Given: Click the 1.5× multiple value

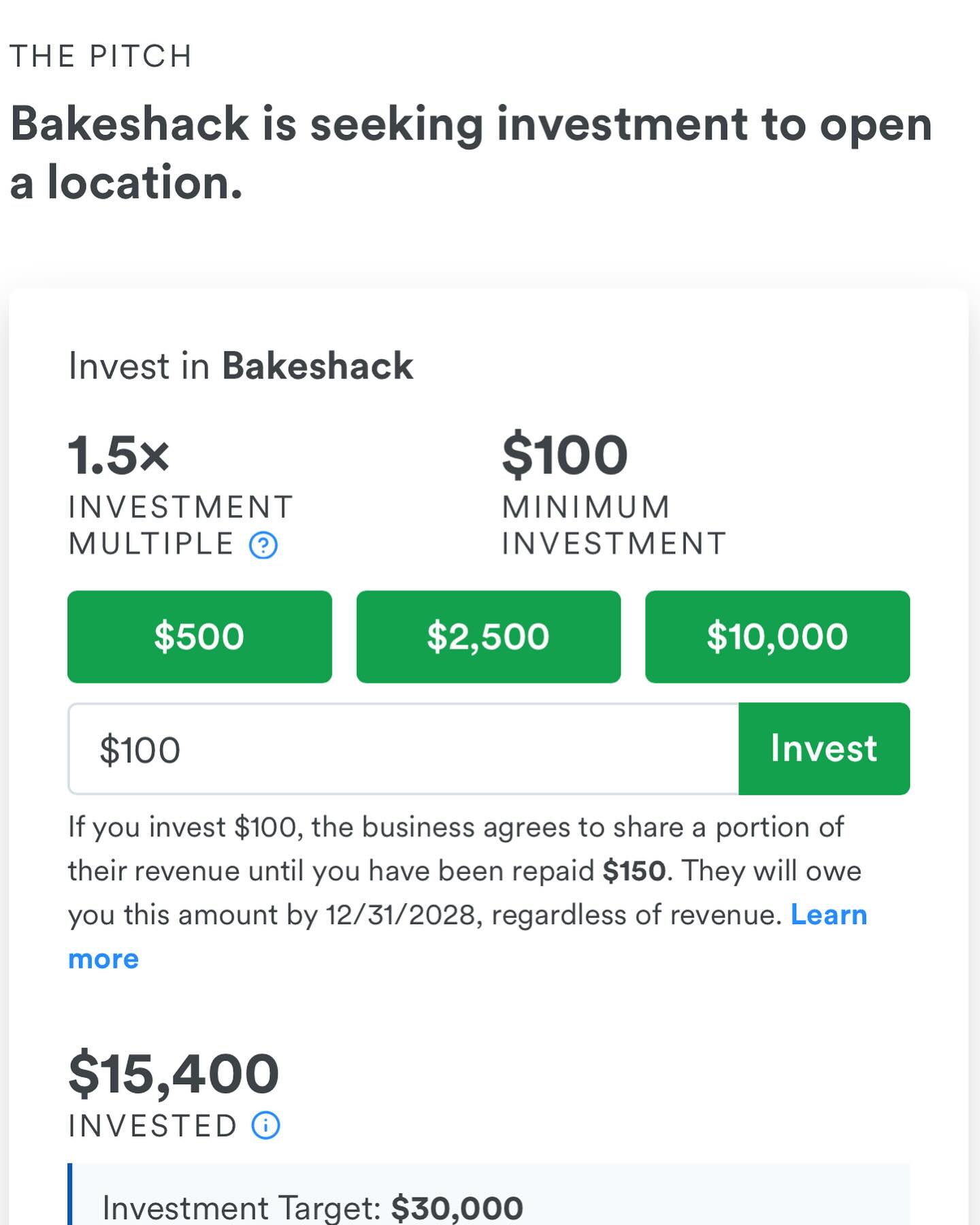Looking at the screenshot, I should [118, 455].
